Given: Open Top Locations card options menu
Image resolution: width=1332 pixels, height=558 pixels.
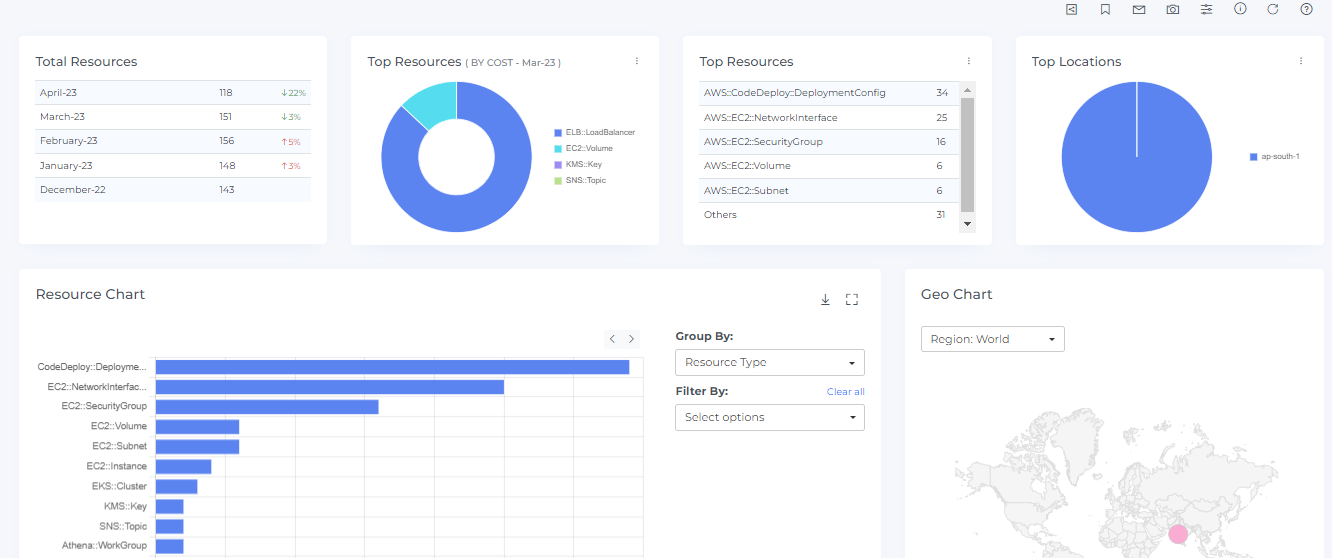Looking at the screenshot, I should [1301, 61].
